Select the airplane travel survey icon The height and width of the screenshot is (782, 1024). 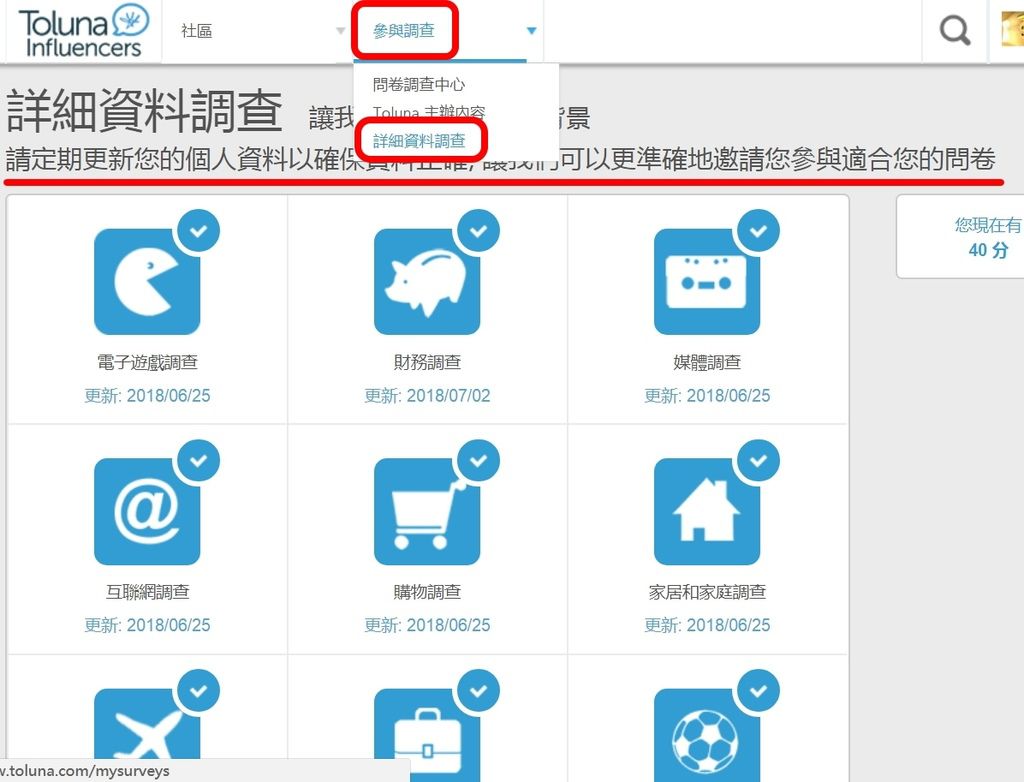pos(148,735)
